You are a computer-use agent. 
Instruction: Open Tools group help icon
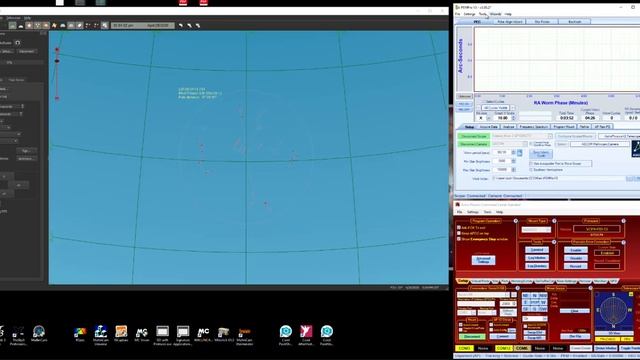click(554, 242)
